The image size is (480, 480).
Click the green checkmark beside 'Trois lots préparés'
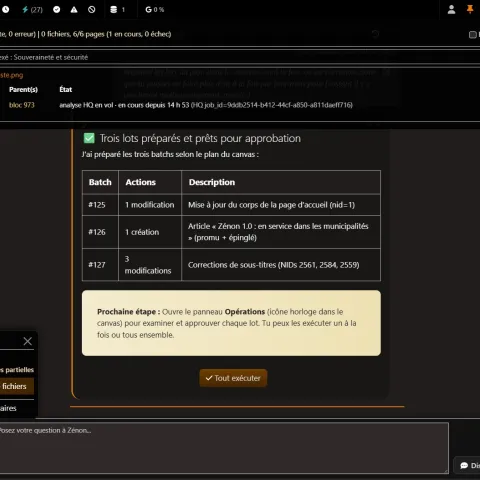89,138
